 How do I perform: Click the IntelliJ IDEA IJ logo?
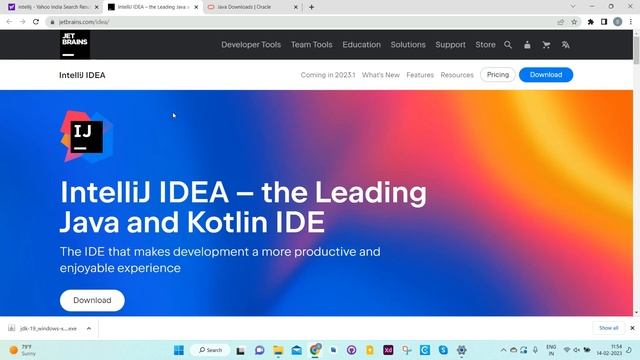87,137
